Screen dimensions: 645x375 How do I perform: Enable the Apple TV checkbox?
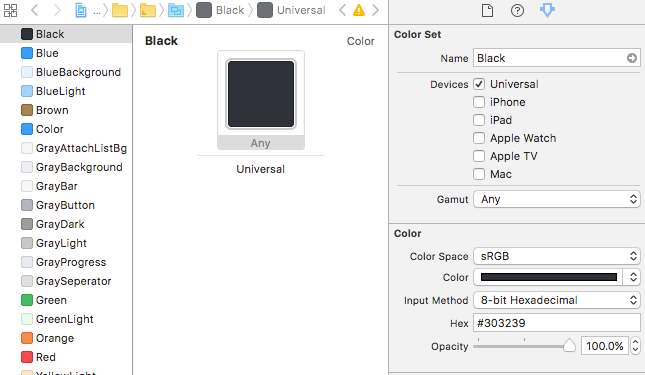click(x=479, y=156)
